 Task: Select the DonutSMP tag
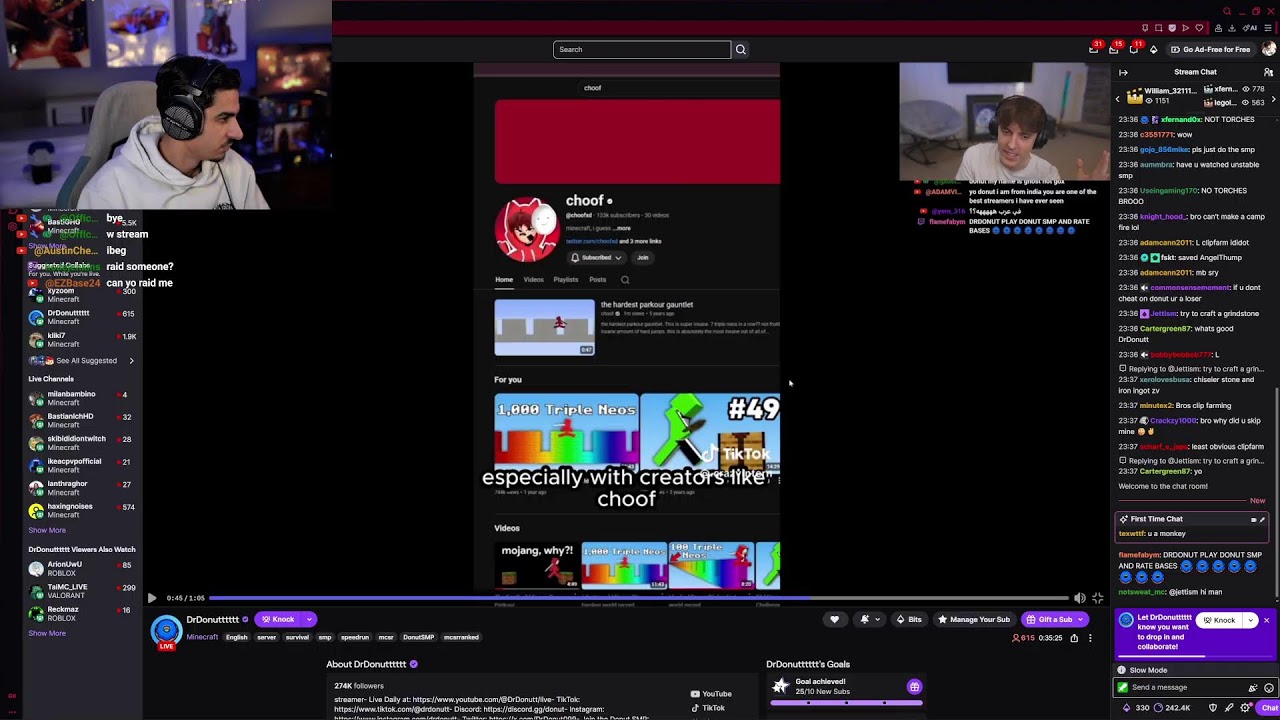[x=418, y=637]
